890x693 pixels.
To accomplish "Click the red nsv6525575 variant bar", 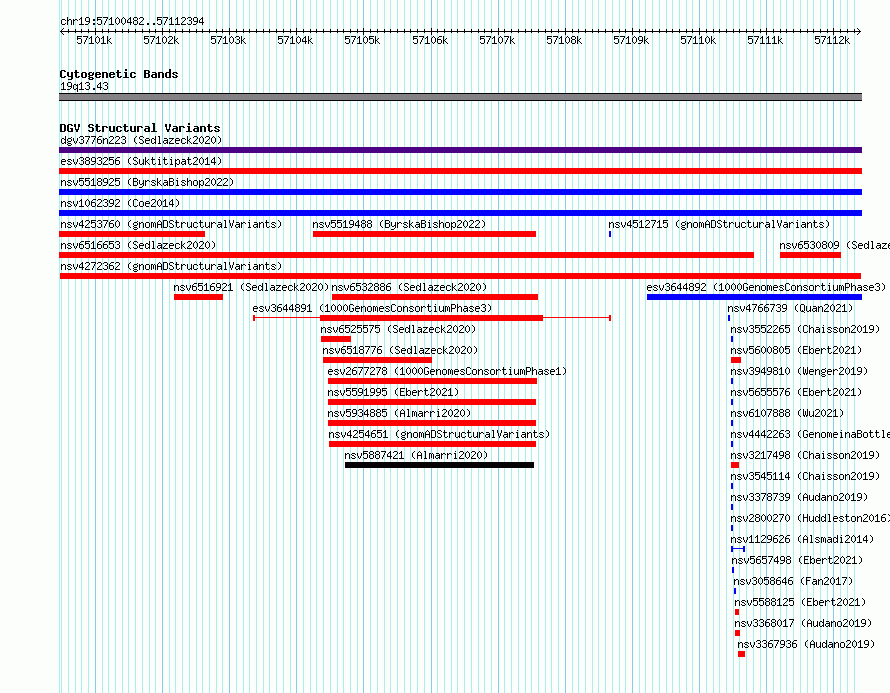I will point(335,339).
